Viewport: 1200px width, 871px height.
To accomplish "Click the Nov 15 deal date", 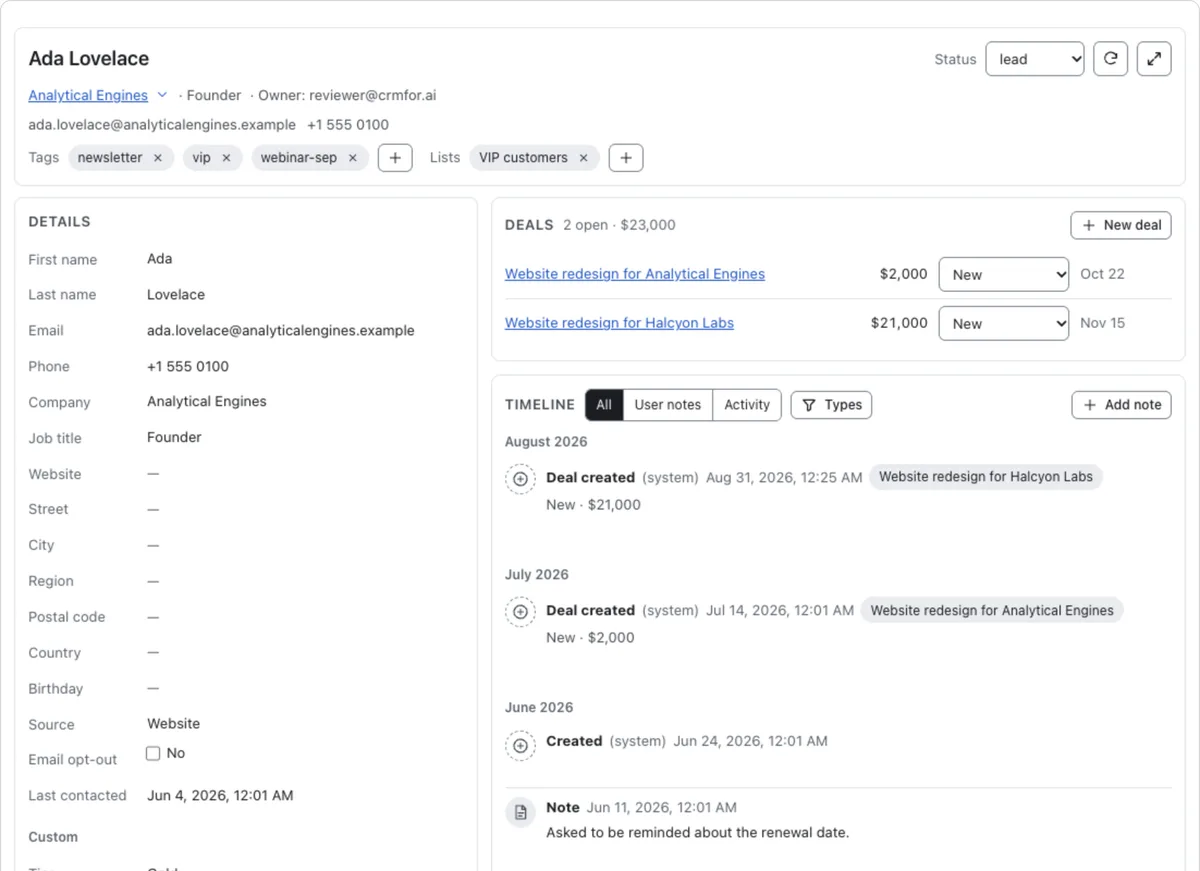I will (1103, 323).
